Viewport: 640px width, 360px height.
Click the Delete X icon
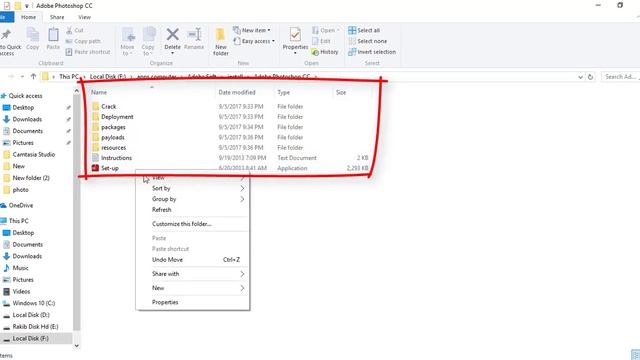tap(172, 35)
